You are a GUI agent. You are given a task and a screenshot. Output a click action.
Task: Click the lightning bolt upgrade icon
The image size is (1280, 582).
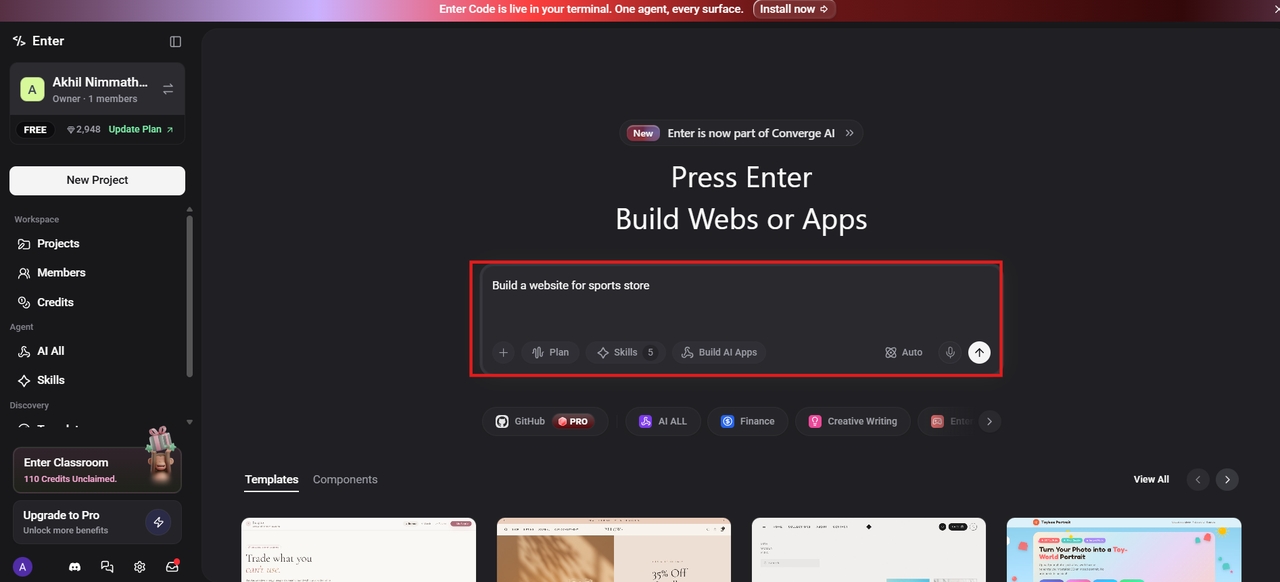(158, 522)
